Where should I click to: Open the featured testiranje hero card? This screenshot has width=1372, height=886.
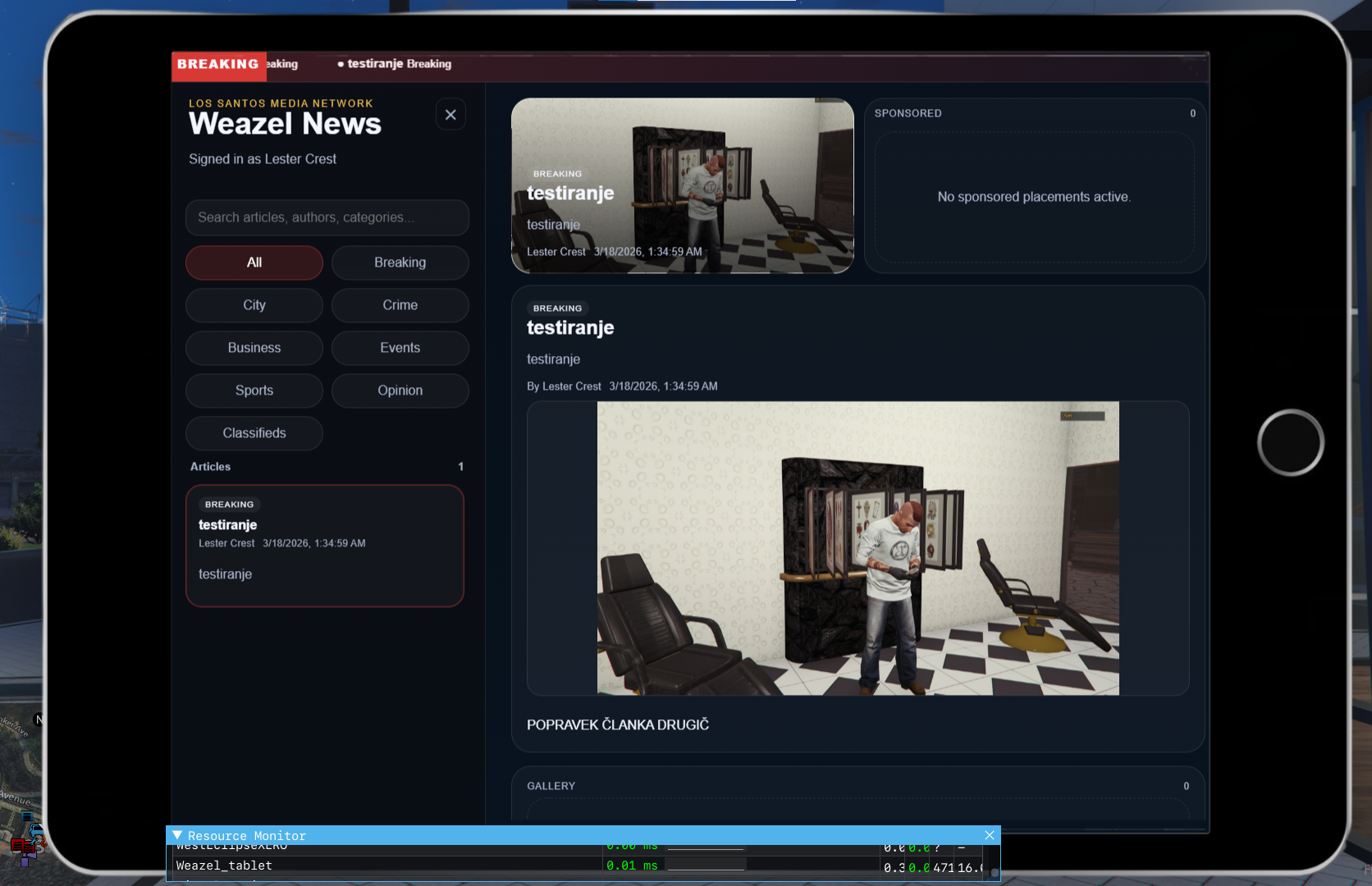click(x=683, y=185)
